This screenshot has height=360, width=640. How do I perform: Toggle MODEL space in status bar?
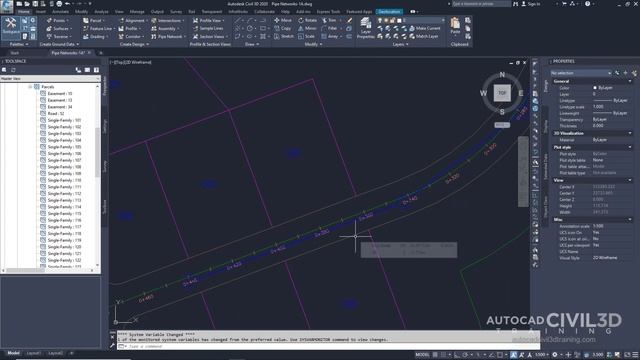[422, 355]
